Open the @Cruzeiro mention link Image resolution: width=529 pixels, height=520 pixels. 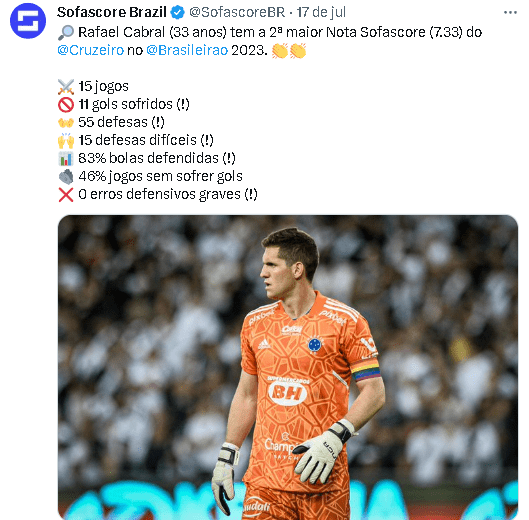click(91, 50)
